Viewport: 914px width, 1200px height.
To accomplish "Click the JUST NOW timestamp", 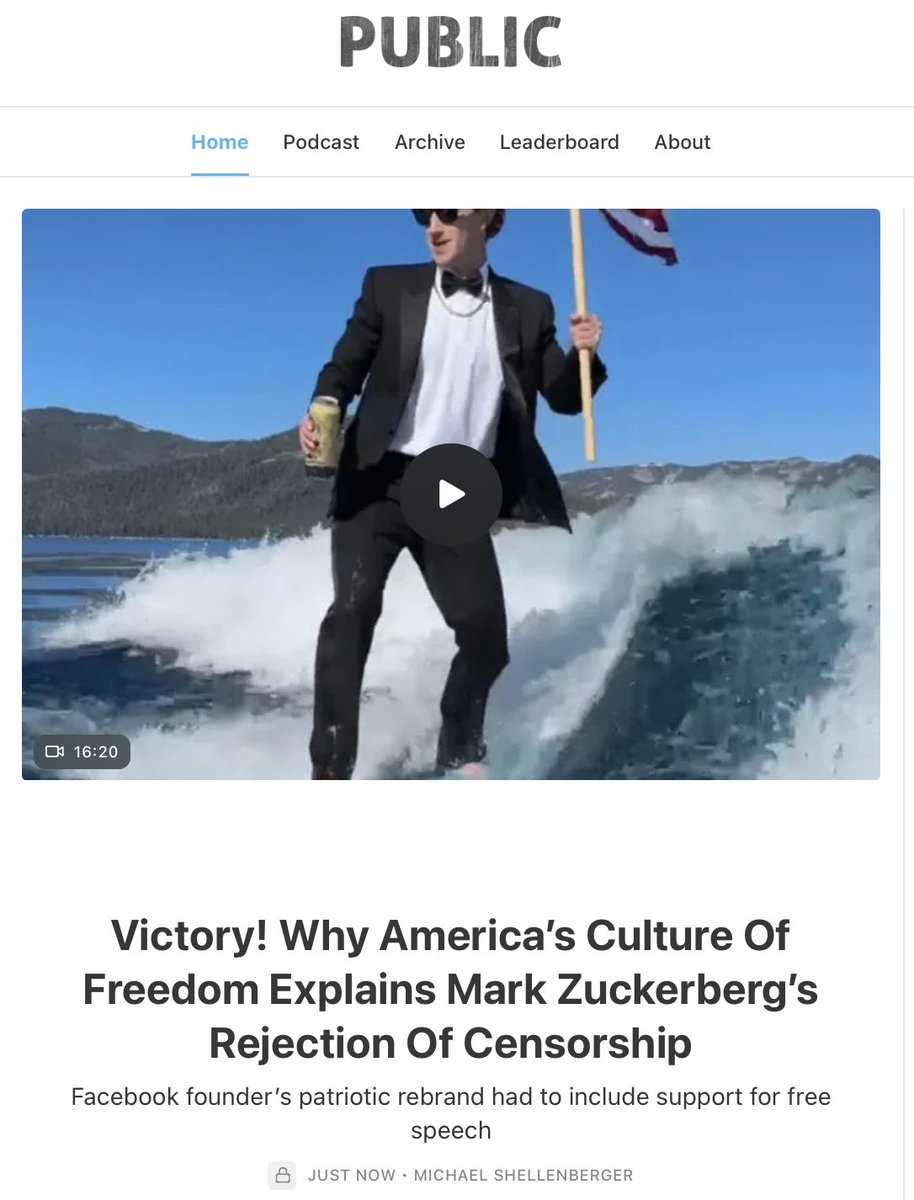I will pos(351,1175).
